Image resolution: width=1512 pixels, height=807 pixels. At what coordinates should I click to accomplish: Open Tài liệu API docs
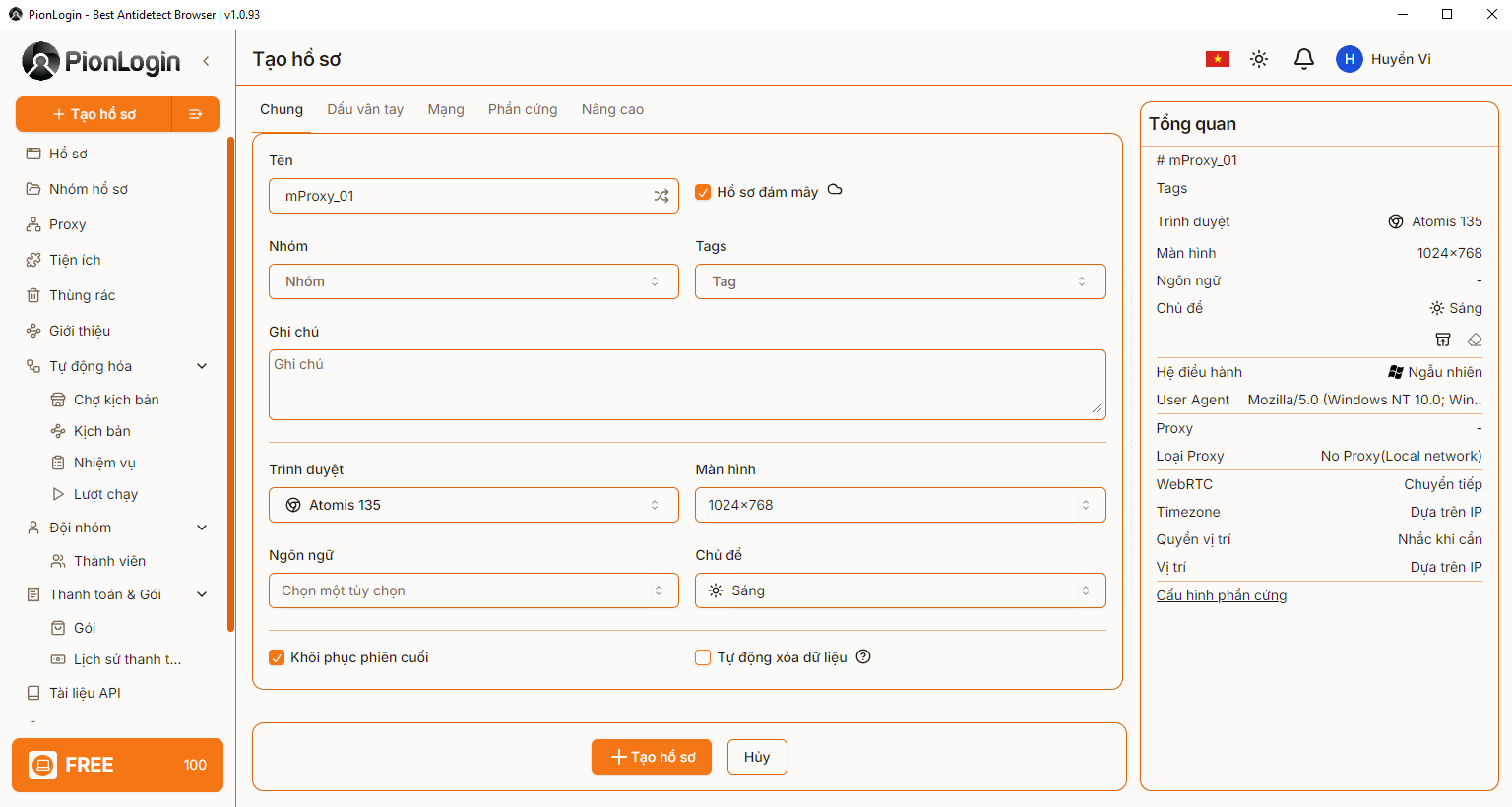[x=85, y=693]
